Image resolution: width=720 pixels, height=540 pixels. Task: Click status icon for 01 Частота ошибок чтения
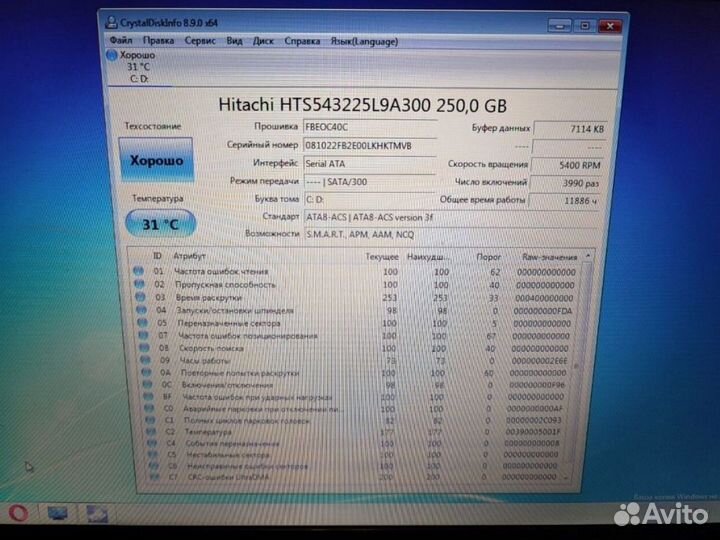click(x=138, y=271)
